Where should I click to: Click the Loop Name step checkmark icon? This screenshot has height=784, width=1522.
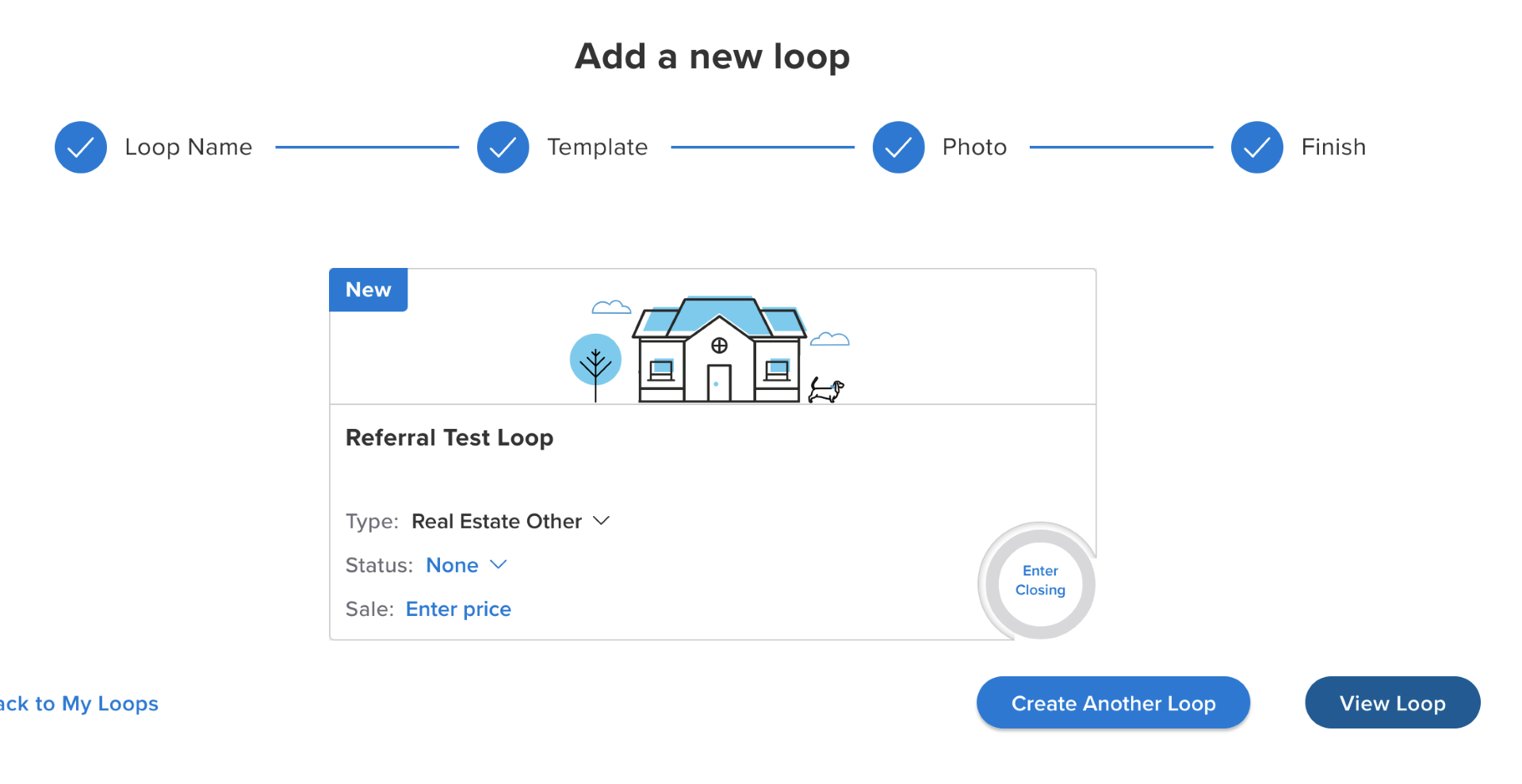(81, 147)
